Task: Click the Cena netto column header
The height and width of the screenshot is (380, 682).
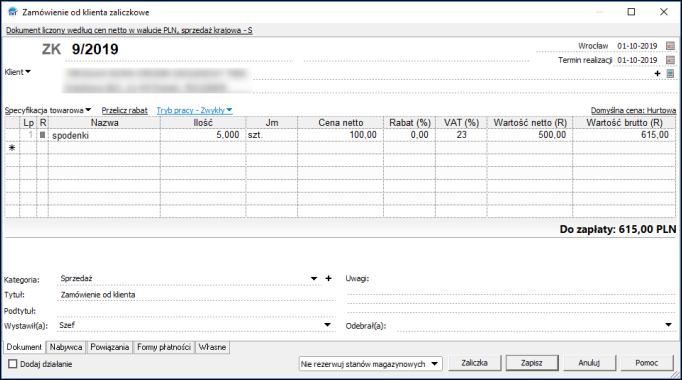Action: tap(341, 123)
